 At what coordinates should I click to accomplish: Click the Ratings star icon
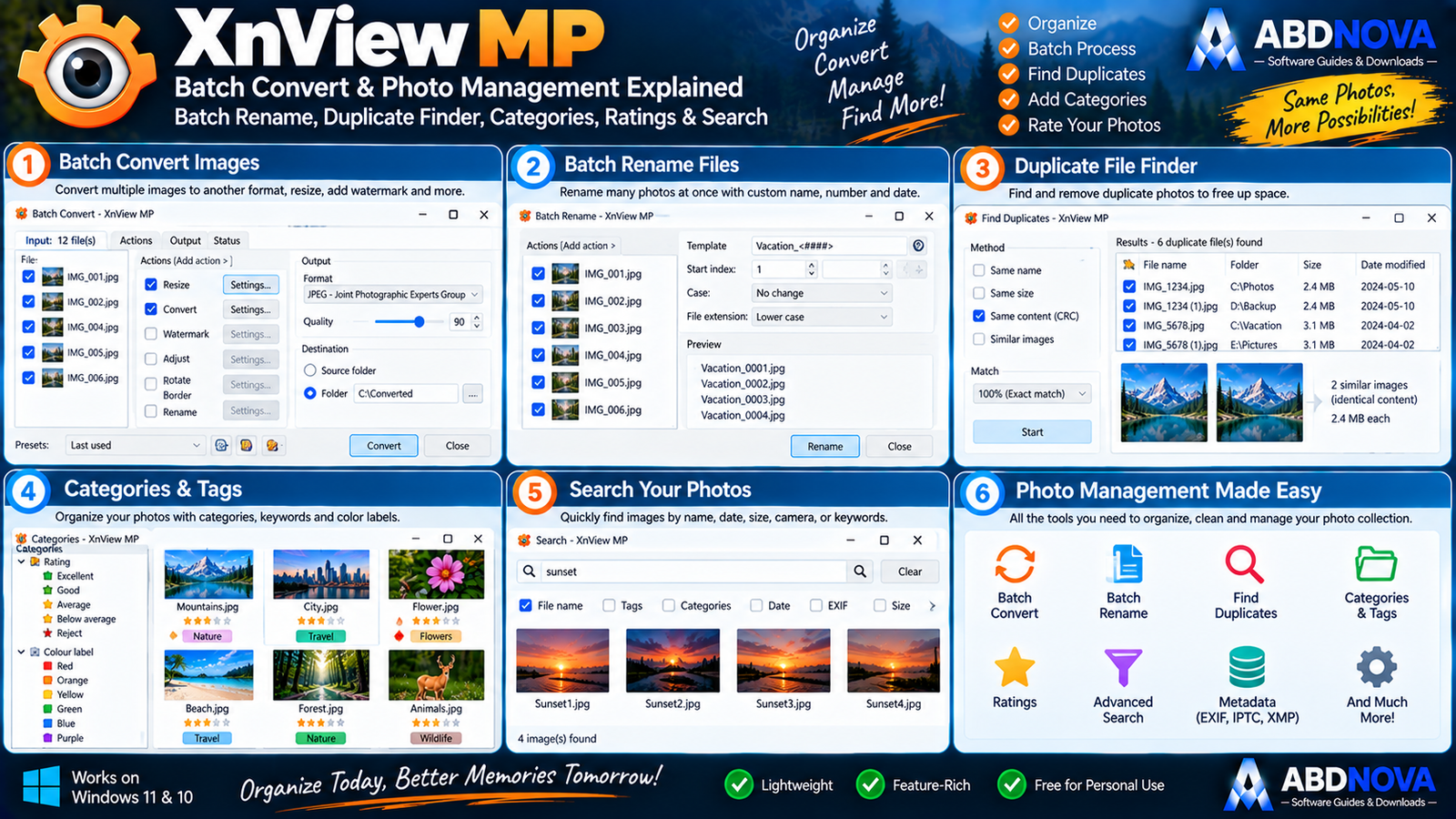click(1014, 667)
